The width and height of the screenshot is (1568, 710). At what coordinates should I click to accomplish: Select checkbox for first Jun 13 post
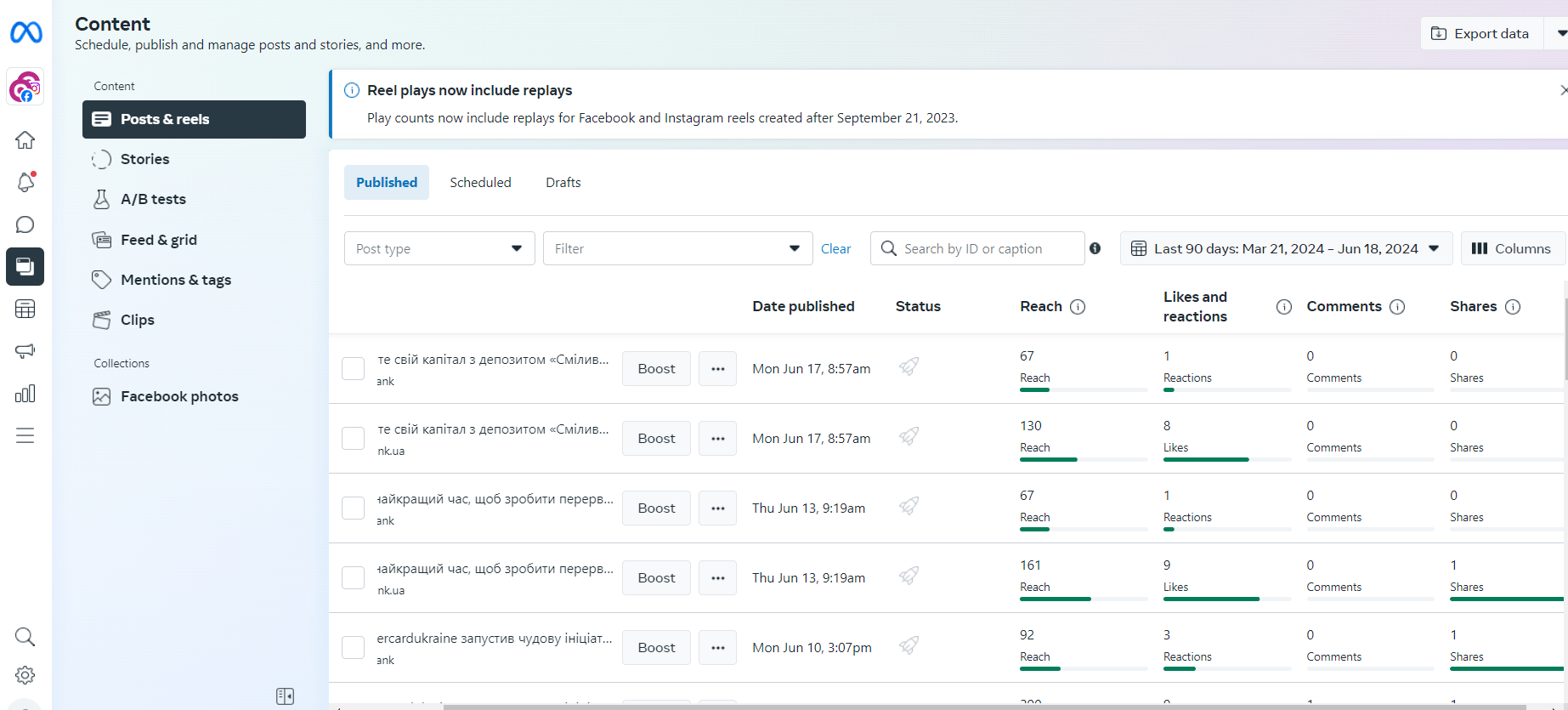click(354, 508)
